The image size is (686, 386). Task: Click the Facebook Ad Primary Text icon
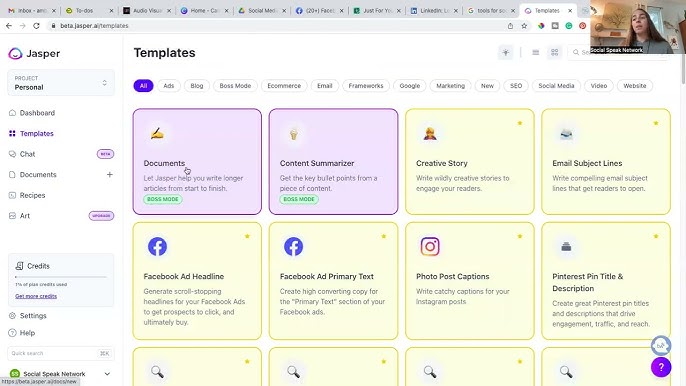(x=294, y=246)
